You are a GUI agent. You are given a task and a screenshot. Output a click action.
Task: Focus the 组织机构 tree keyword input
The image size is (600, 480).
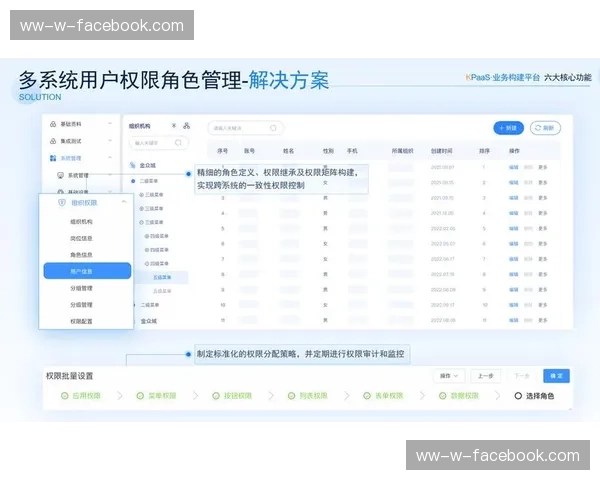pos(159,143)
